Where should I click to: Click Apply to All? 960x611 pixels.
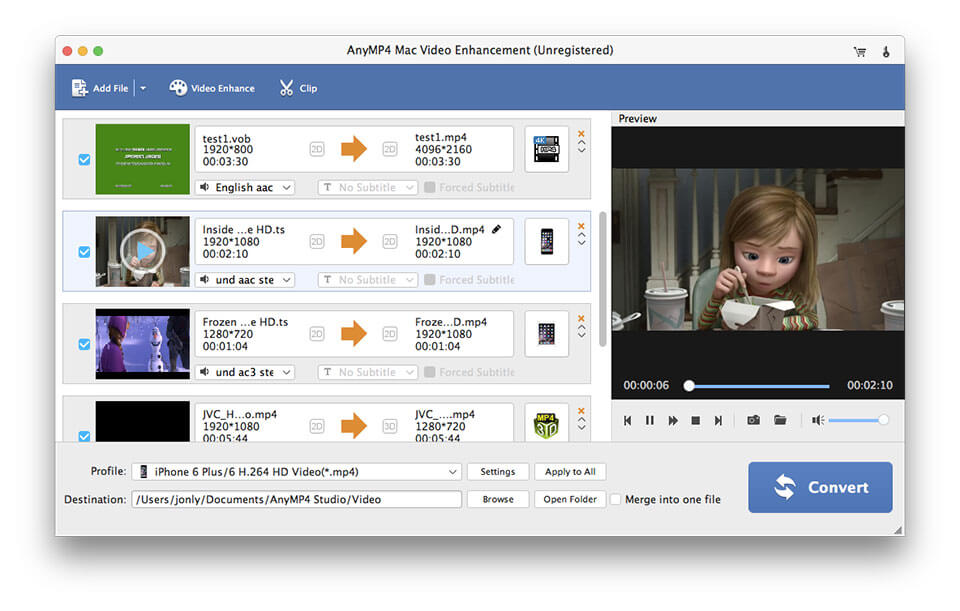571,471
